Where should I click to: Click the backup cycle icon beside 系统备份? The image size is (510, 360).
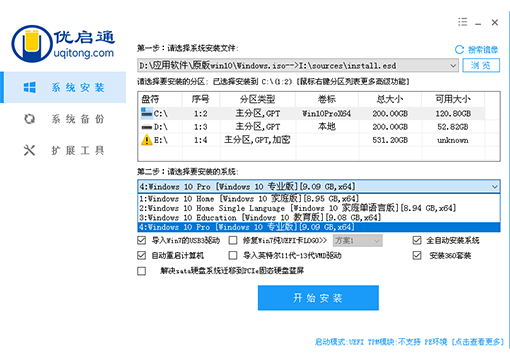pos(30,119)
